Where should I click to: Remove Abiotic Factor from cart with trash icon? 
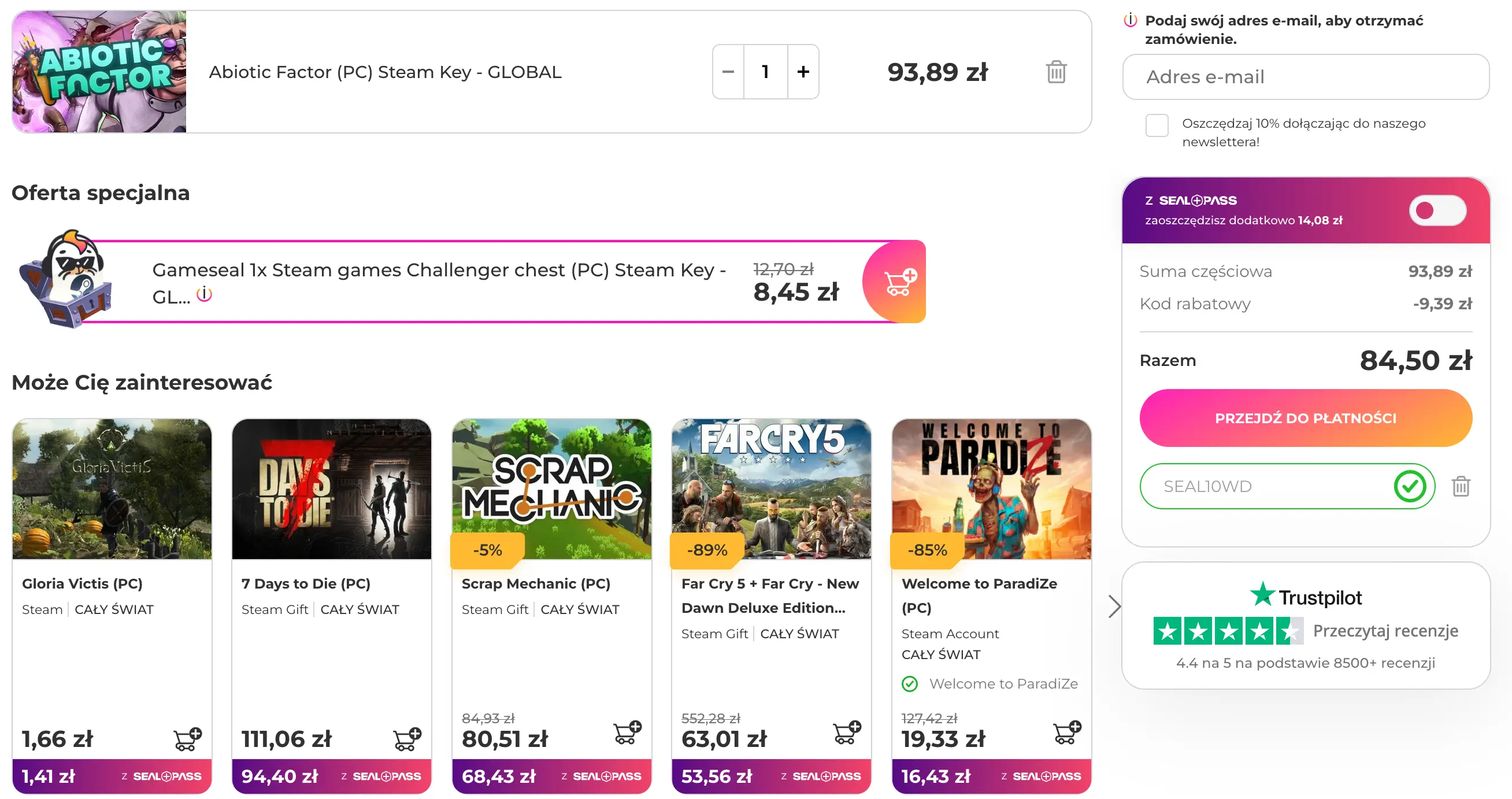tap(1055, 72)
